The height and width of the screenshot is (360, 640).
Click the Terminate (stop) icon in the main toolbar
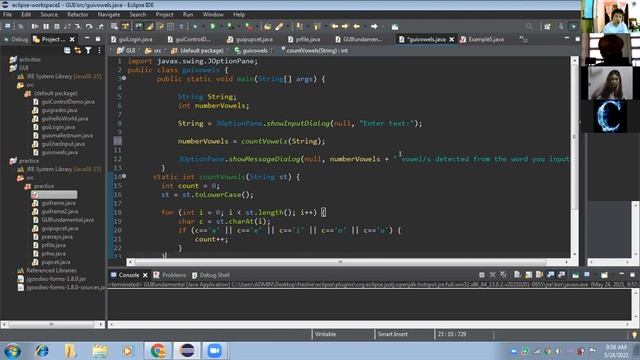57,27
